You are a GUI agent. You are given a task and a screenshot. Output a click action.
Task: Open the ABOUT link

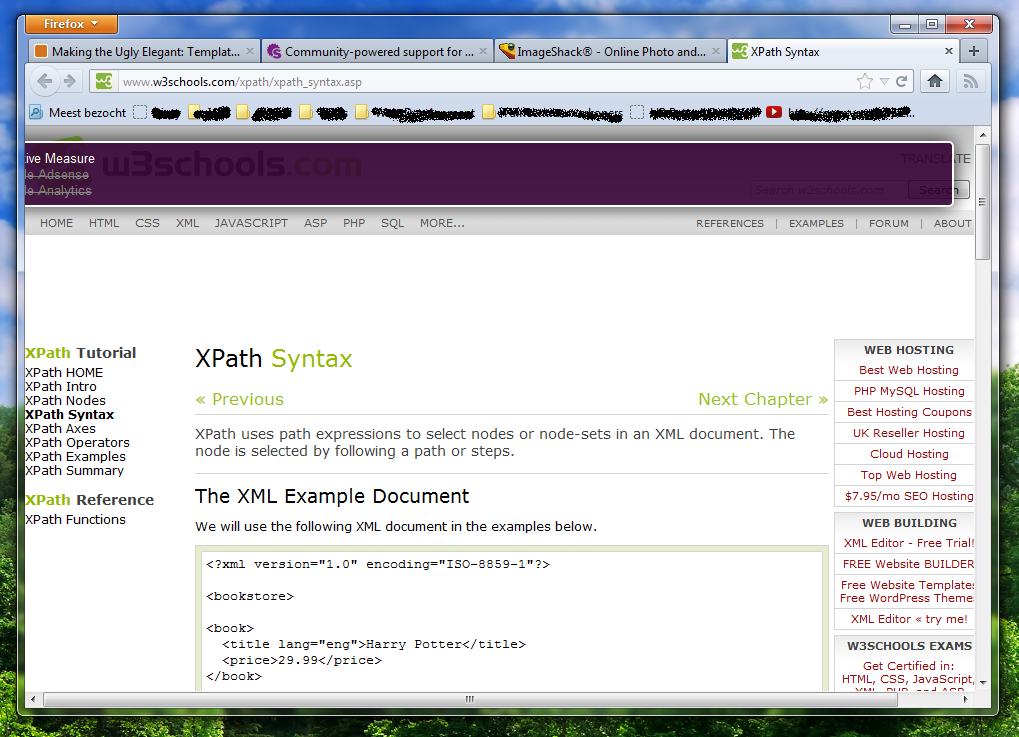(953, 224)
